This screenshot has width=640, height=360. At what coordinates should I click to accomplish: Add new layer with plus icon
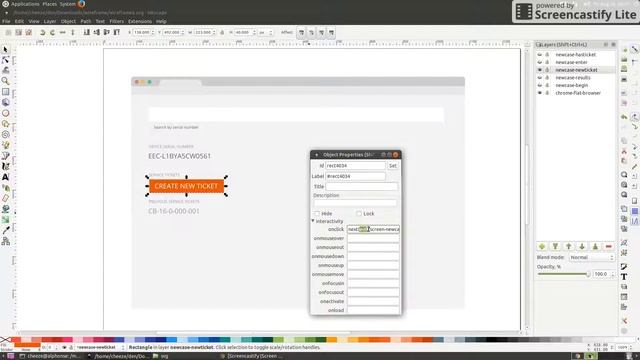[x=542, y=247]
